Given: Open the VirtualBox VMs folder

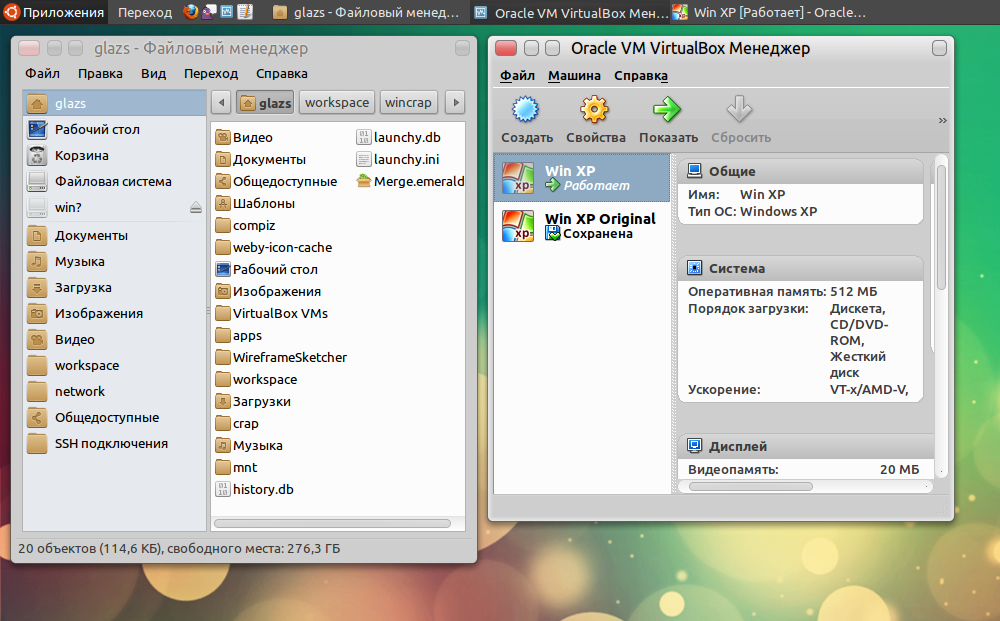Looking at the screenshot, I should coord(272,313).
